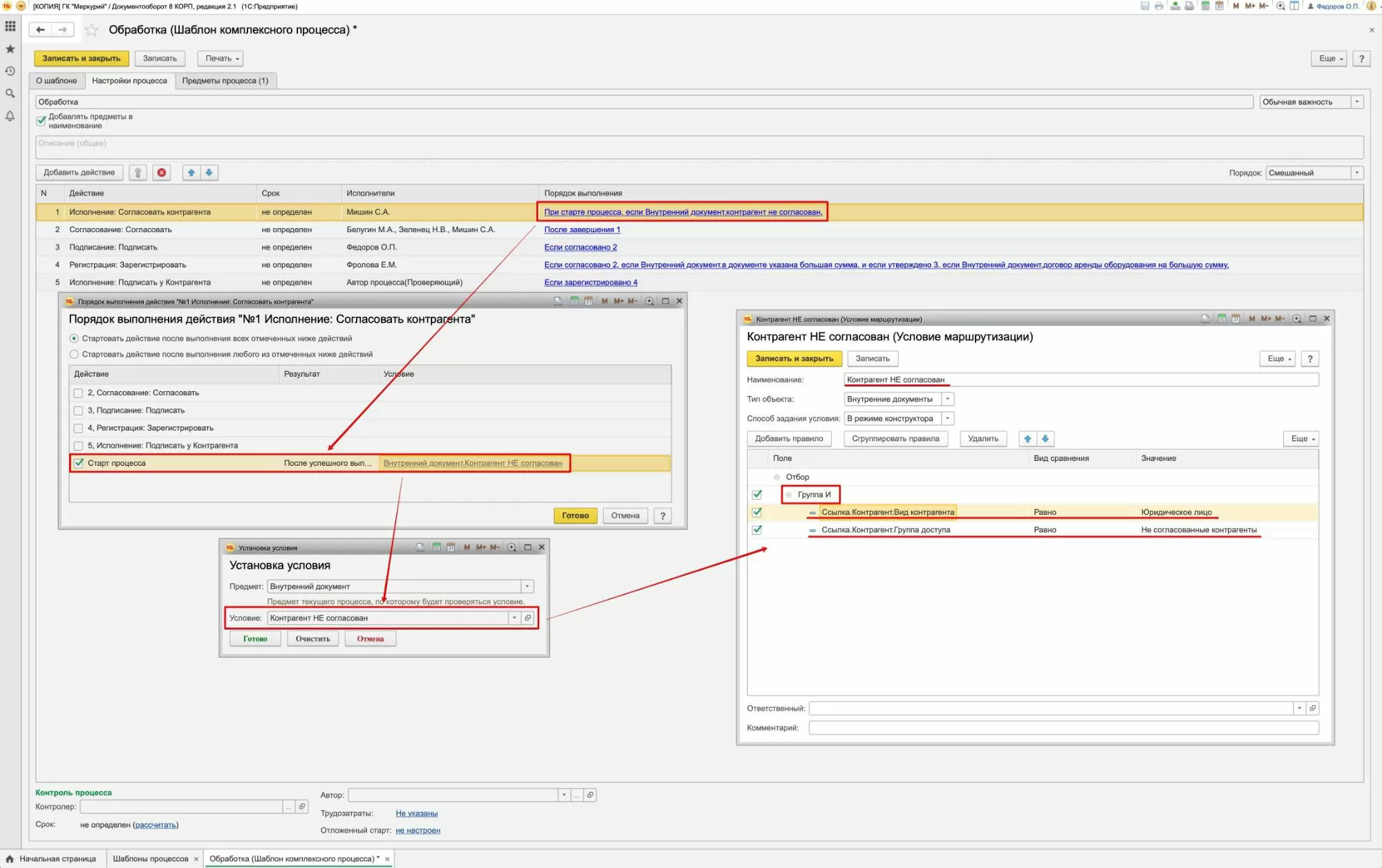Open the 'Порядок: Смешанный' dropdown
Image resolution: width=1382 pixels, height=868 pixels.
coord(1356,173)
